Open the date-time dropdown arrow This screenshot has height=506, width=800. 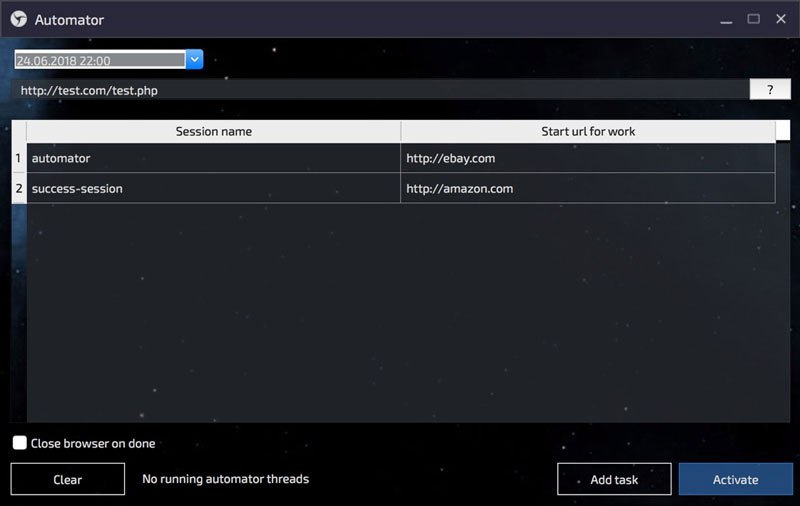[194, 60]
